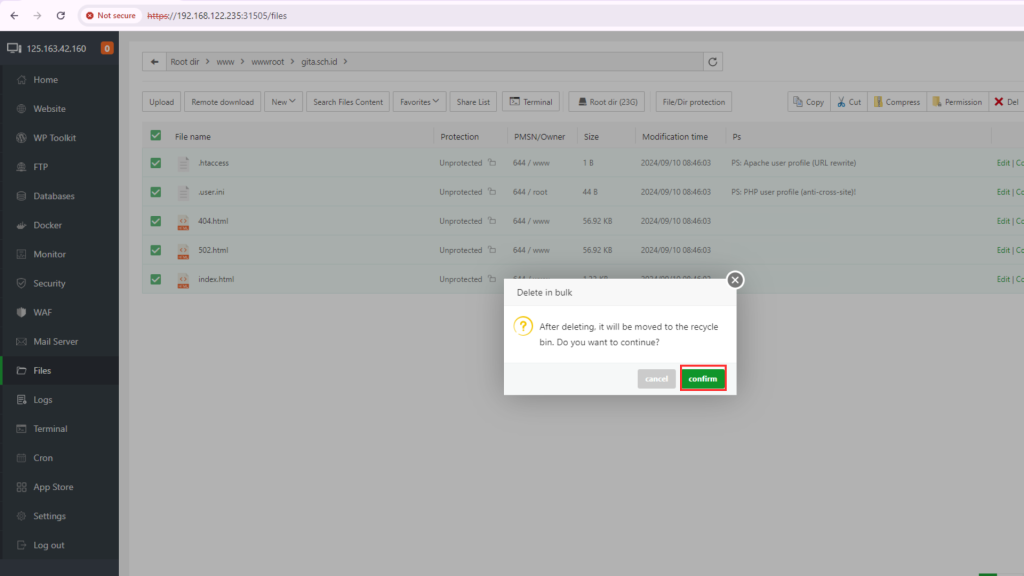
Task: Open Root dir (23G) disk button
Action: coord(608,102)
